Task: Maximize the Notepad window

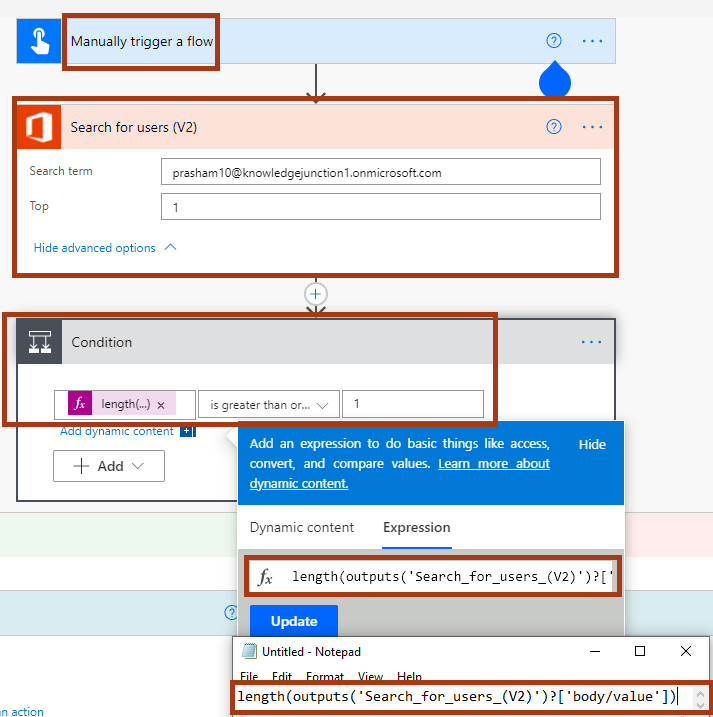Action: pyautogui.click(x=640, y=651)
